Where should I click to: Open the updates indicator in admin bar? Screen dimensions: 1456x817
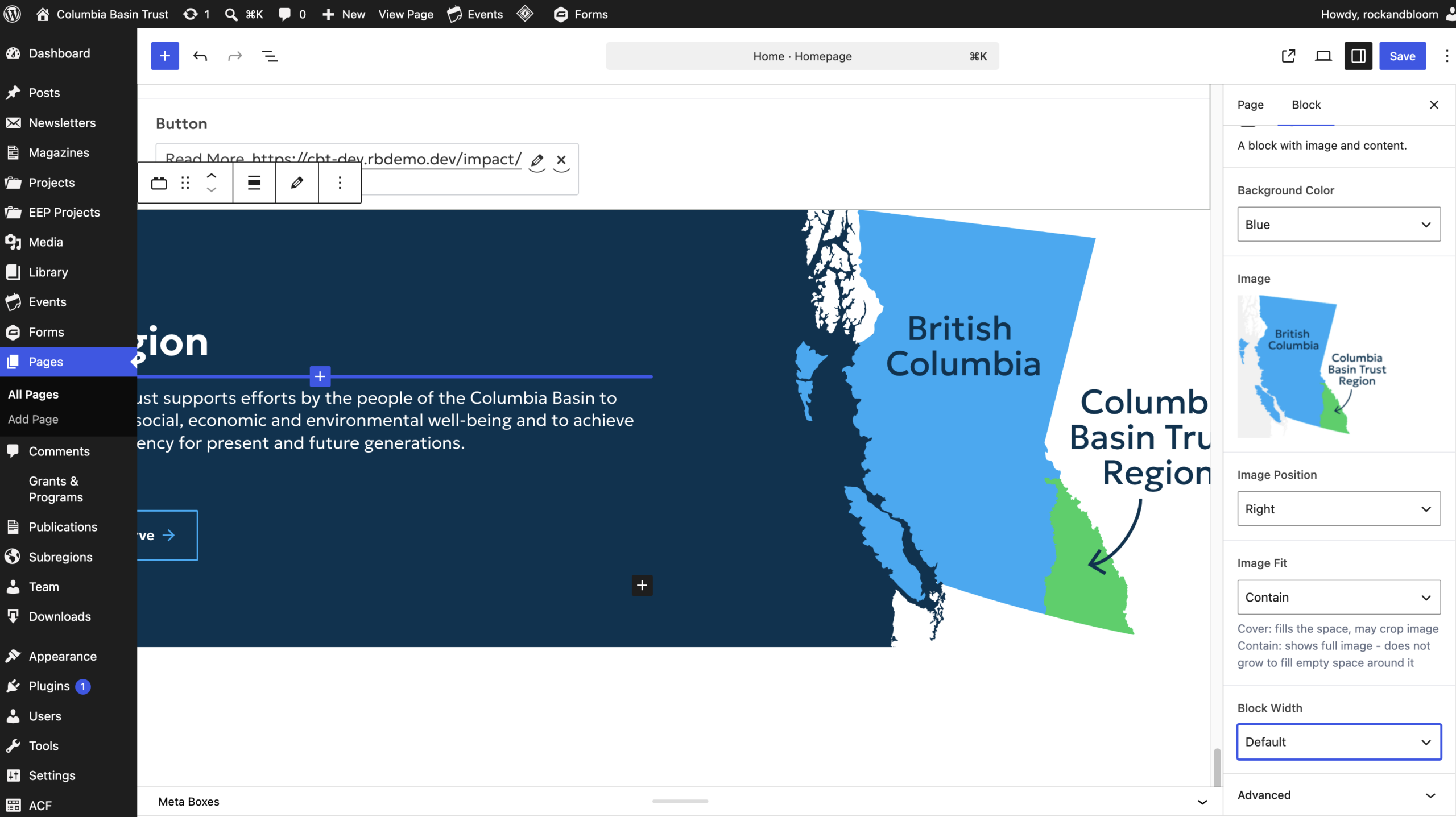coord(197,14)
